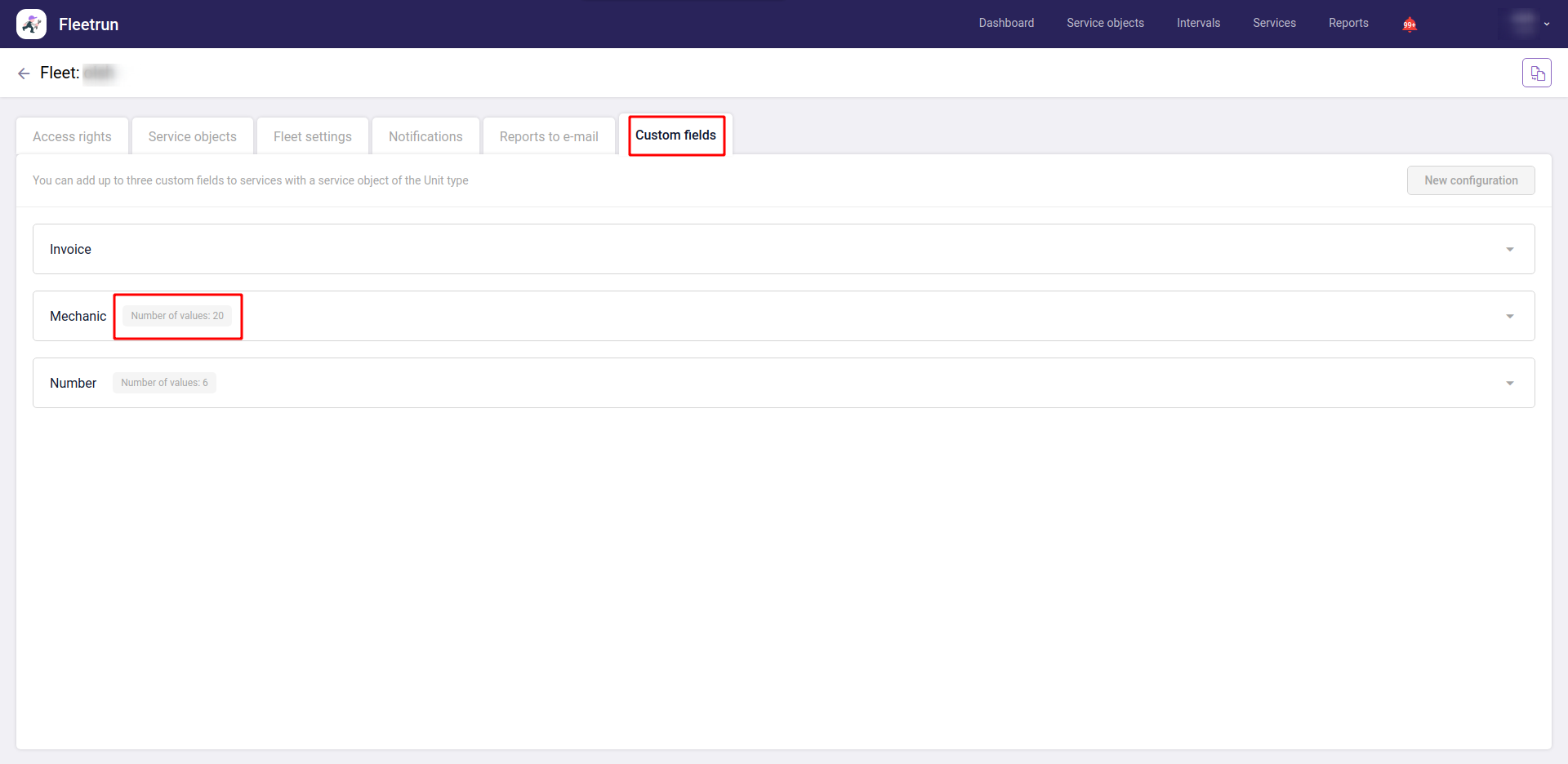The height and width of the screenshot is (764, 1568).
Task: Expand the Mechanic field using its arrow
Action: tap(1509, 317)
